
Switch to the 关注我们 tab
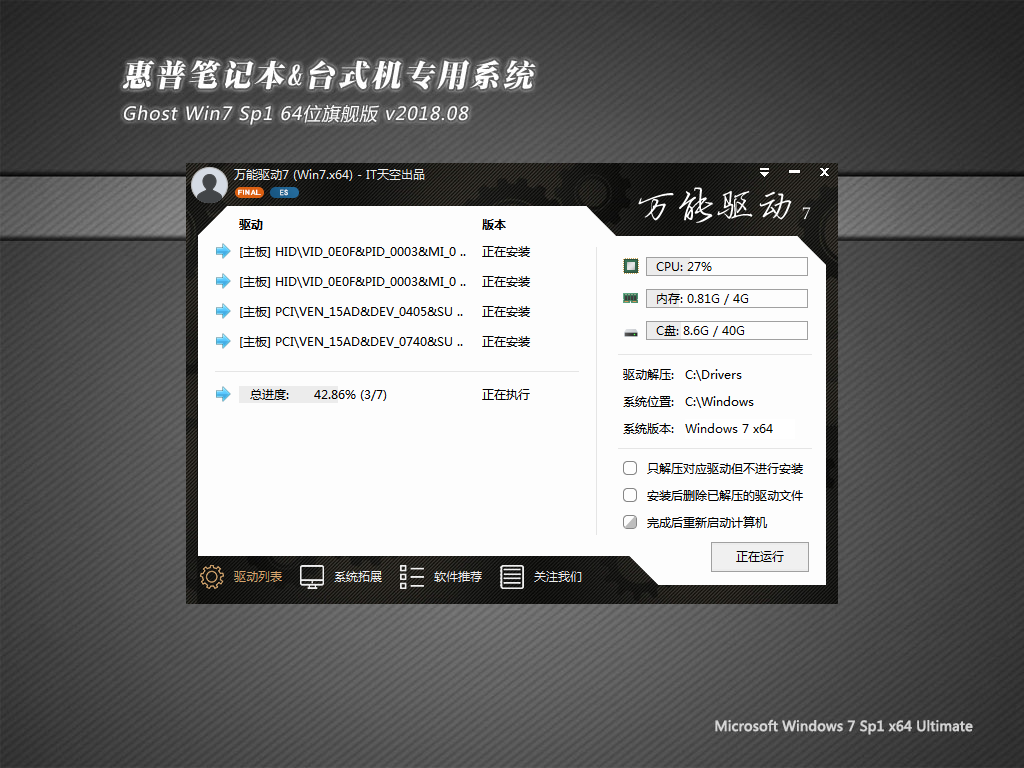558,577
